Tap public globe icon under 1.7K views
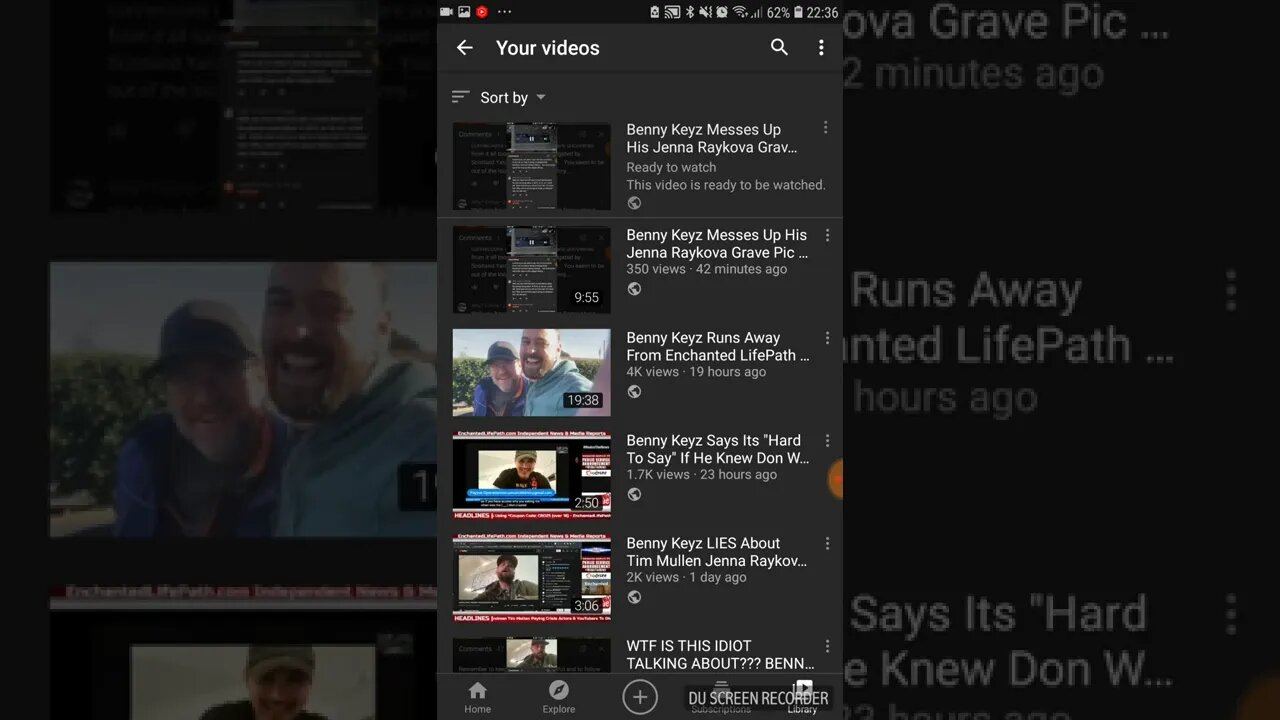 pos(634,495)
